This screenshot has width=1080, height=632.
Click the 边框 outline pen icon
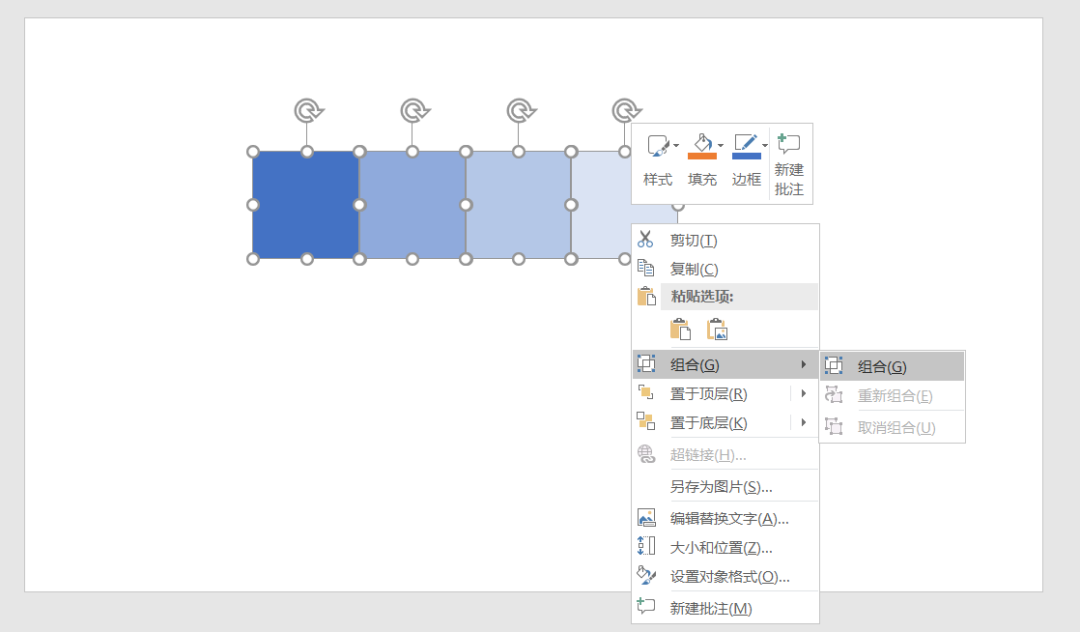pyautogui.click(x=746, y=146)
